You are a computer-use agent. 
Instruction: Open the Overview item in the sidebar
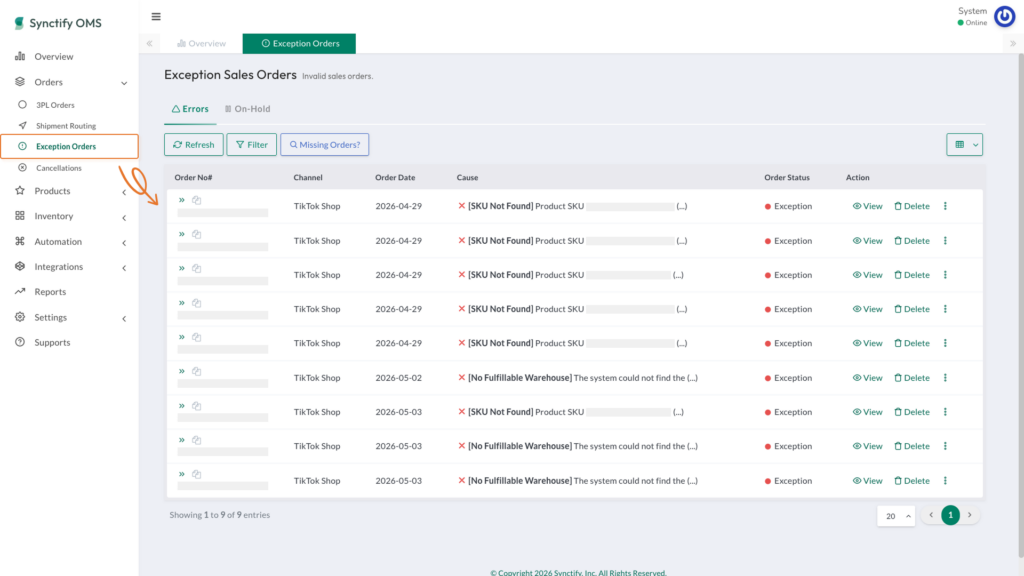(54, 57)
